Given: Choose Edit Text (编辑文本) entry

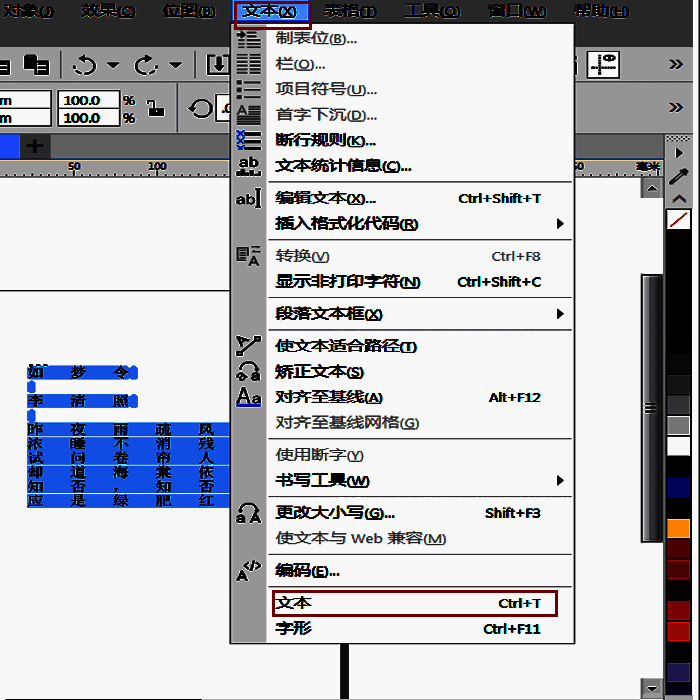Looking at the screenshot, I should pyautogui.click(x=326, y=198).
